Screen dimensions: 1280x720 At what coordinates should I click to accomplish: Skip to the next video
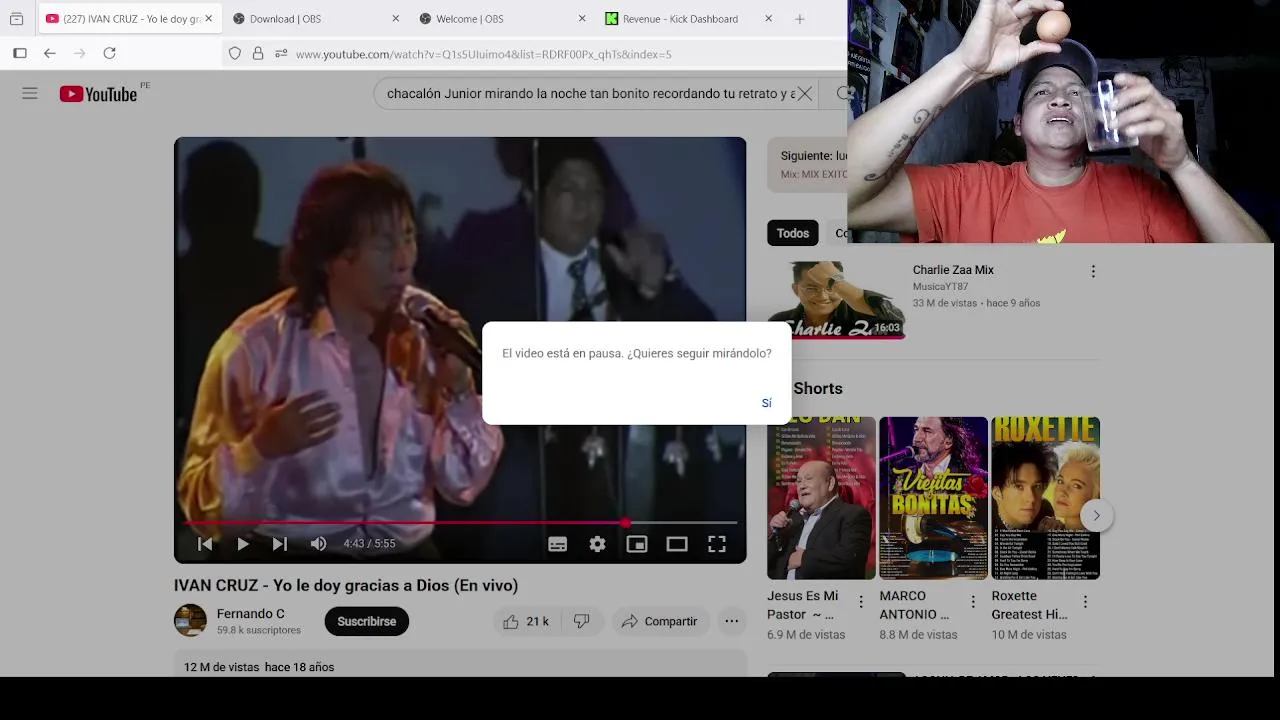pos(280,544)
